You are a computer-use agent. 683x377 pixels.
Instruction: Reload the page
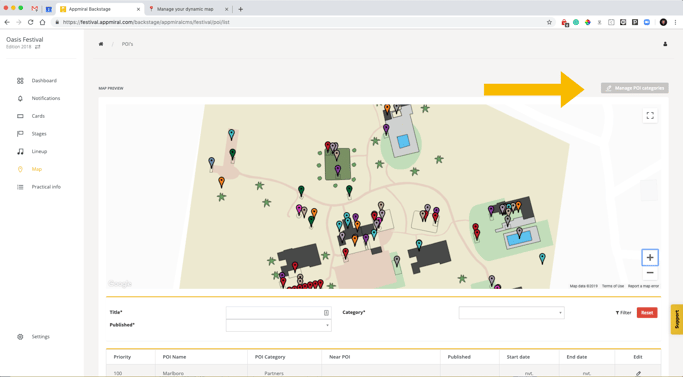[x=30, y=22]
